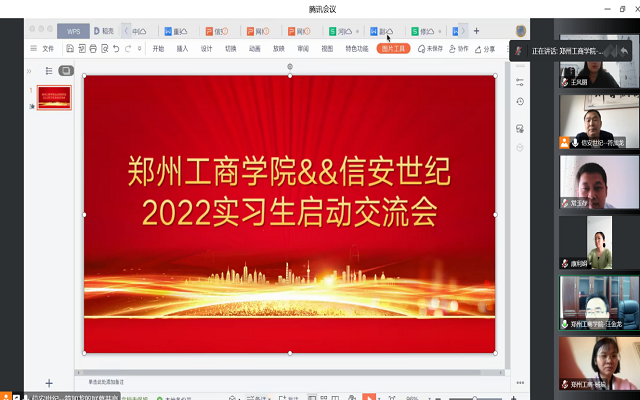The width and height of the screenshot is (640, 400).
Task: Start slideshow with orange play button
Action: click(369, 397)
